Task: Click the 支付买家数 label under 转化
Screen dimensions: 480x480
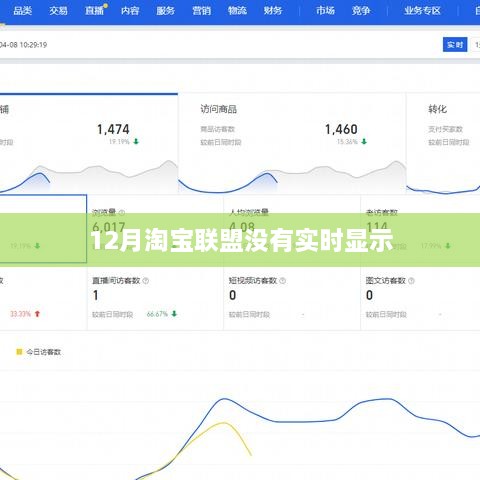Action: pyautogui.click(x=445, y=129)
